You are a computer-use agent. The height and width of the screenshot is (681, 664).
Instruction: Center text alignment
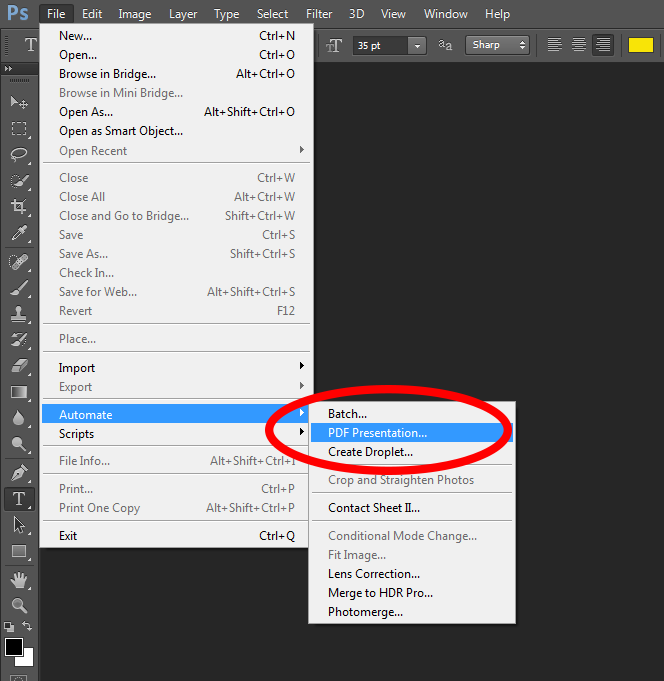[579, 45]
